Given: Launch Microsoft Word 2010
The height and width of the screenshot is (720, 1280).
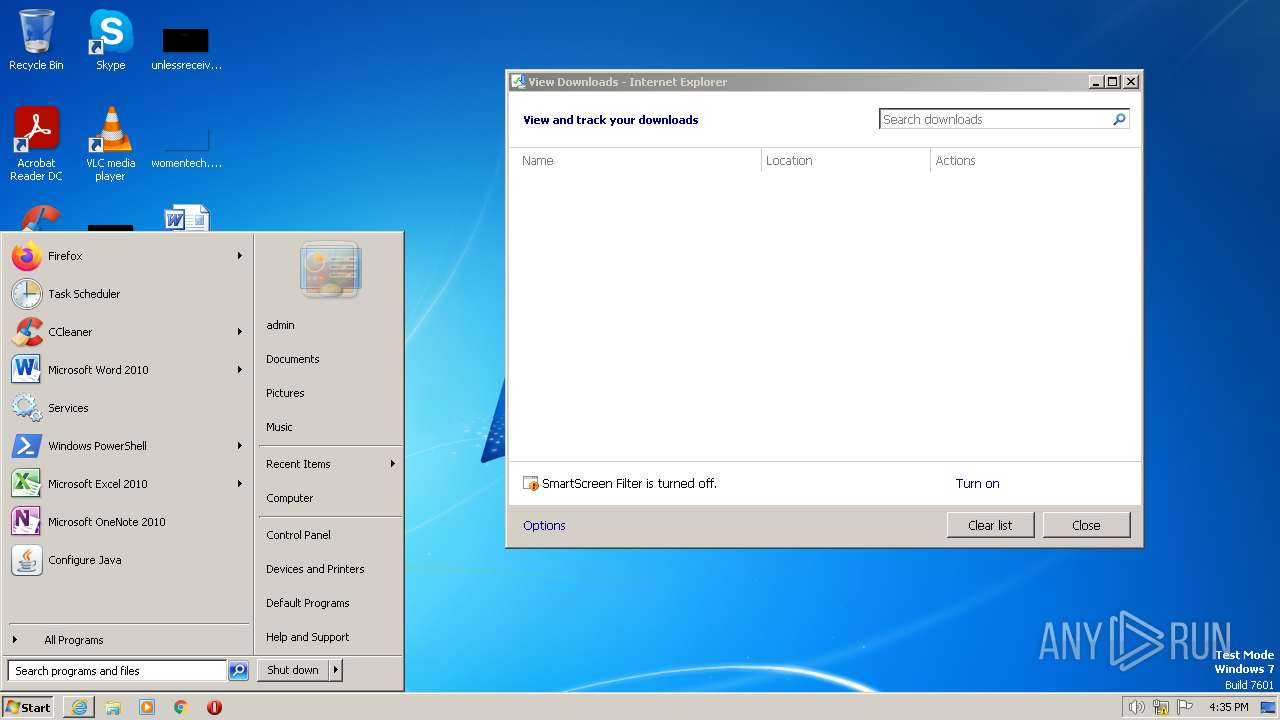Looking at the screenshot, I should click(128, 370).
